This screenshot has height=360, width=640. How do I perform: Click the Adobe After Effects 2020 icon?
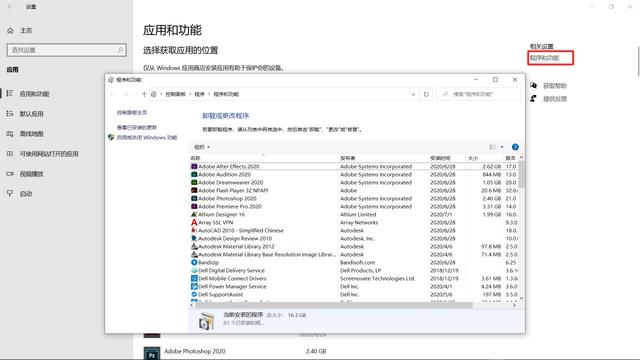pyautogui.click(x=194, y=167)
